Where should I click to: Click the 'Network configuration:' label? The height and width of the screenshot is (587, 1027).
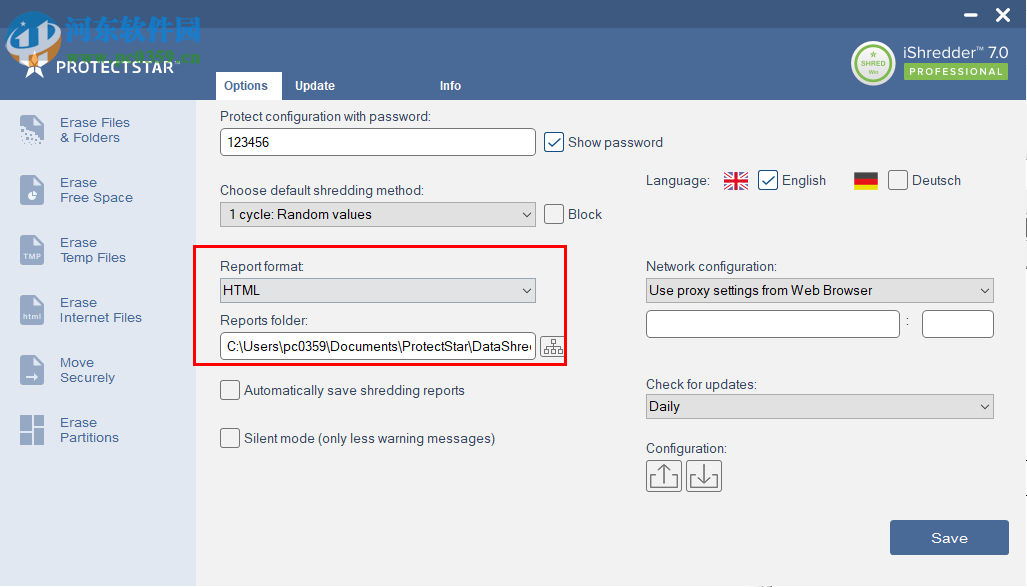(711, 267)
